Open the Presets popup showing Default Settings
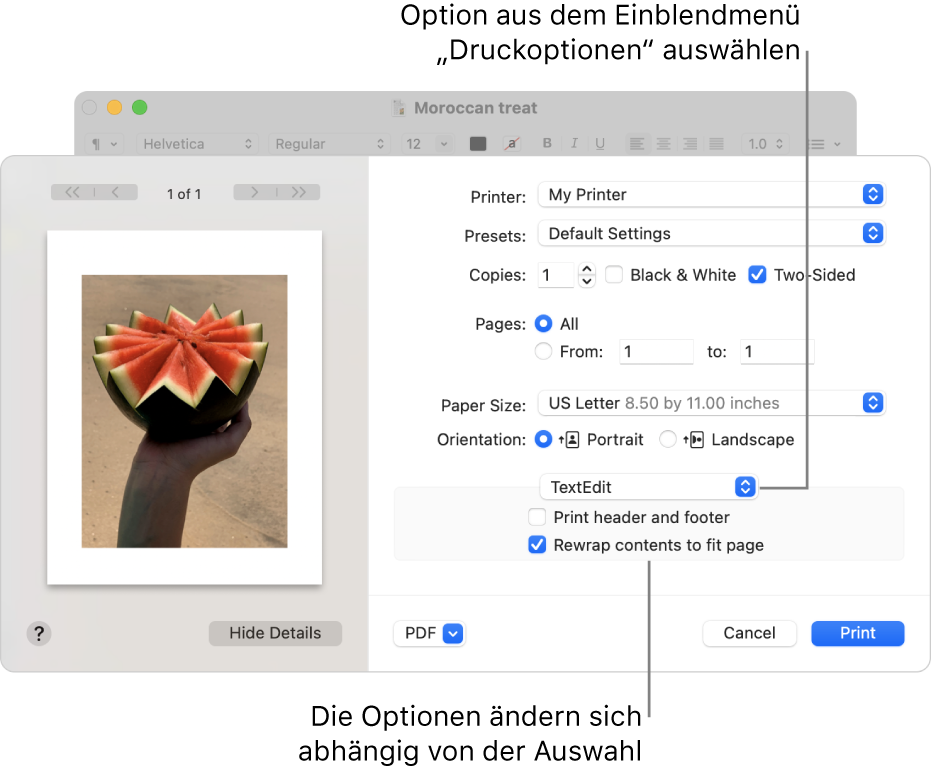Screen dimensions: 931x774 pyautogui.click(x=711, y=233)
